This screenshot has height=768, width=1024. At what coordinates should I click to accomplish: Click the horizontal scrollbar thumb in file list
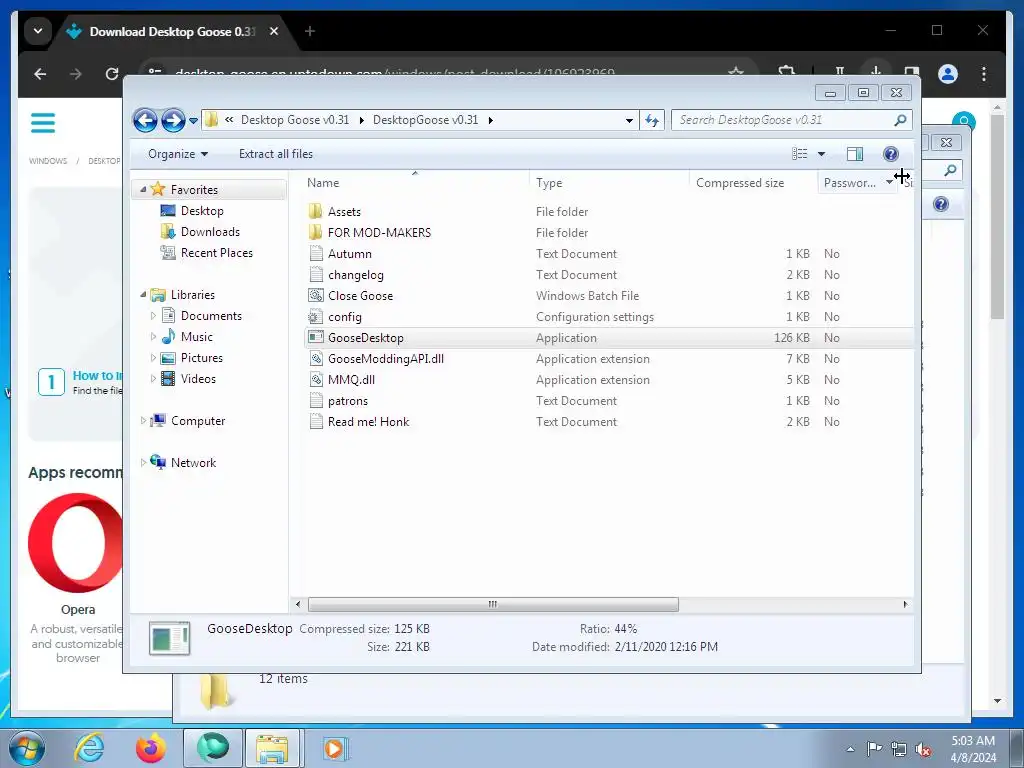click(493, 604)
